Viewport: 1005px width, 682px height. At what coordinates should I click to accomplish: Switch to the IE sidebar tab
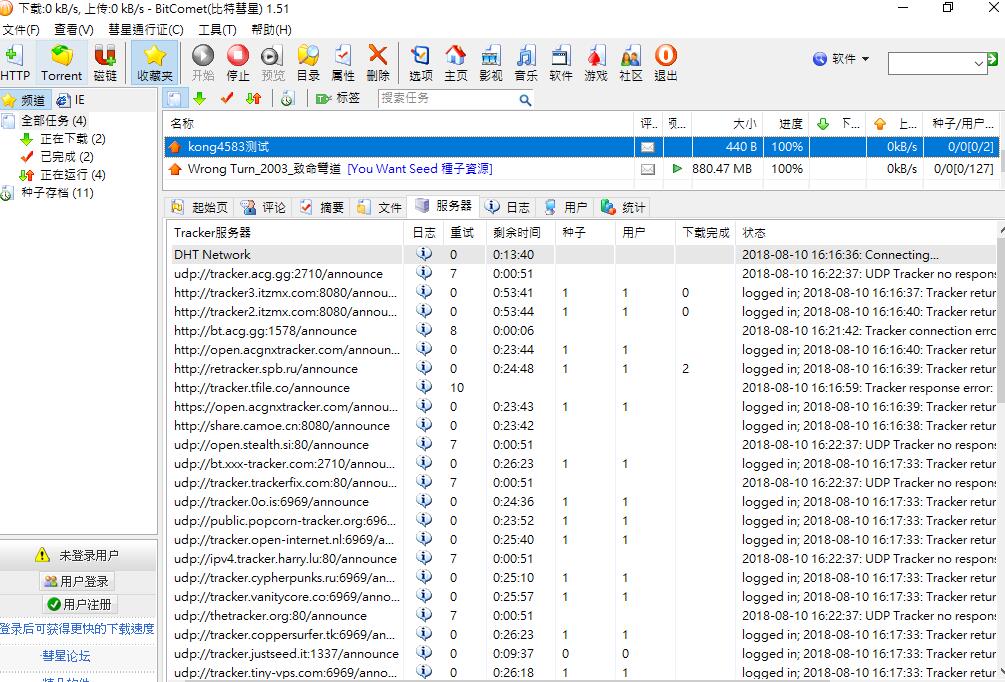pyautogui.click(x=71, y=100)
